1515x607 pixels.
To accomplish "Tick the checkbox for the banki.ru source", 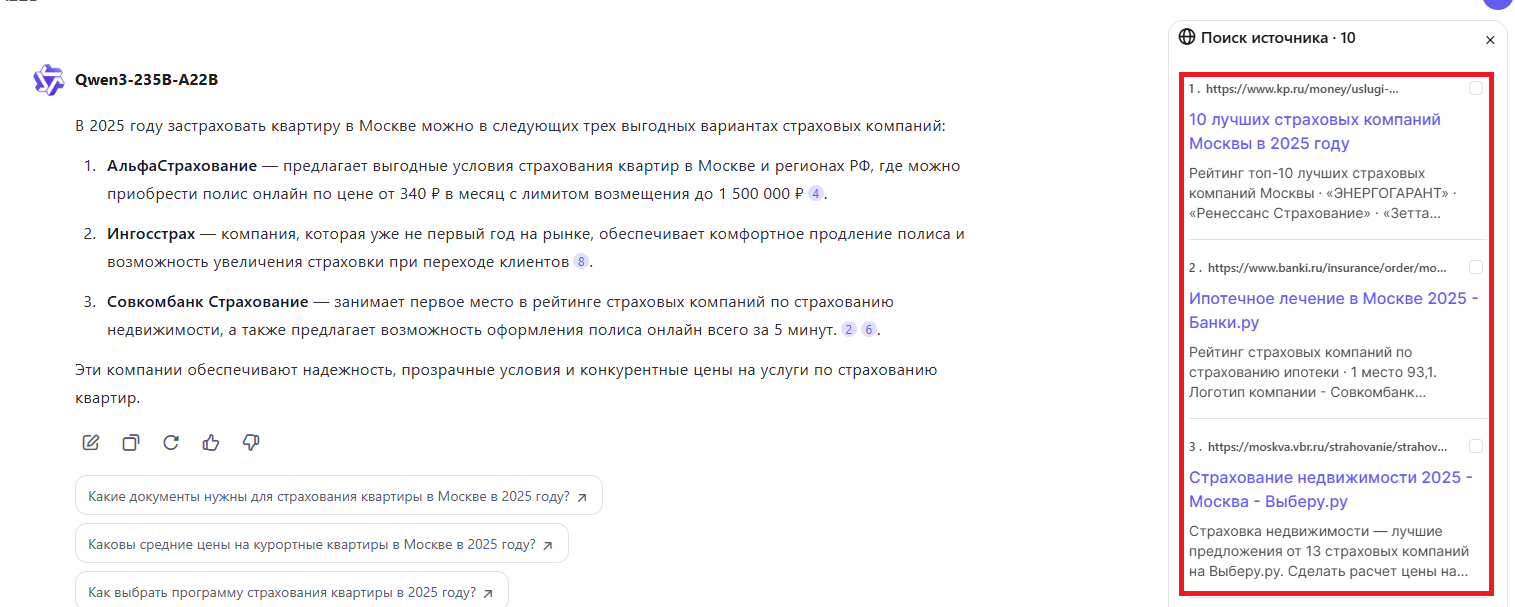I will coord(1476,267).
